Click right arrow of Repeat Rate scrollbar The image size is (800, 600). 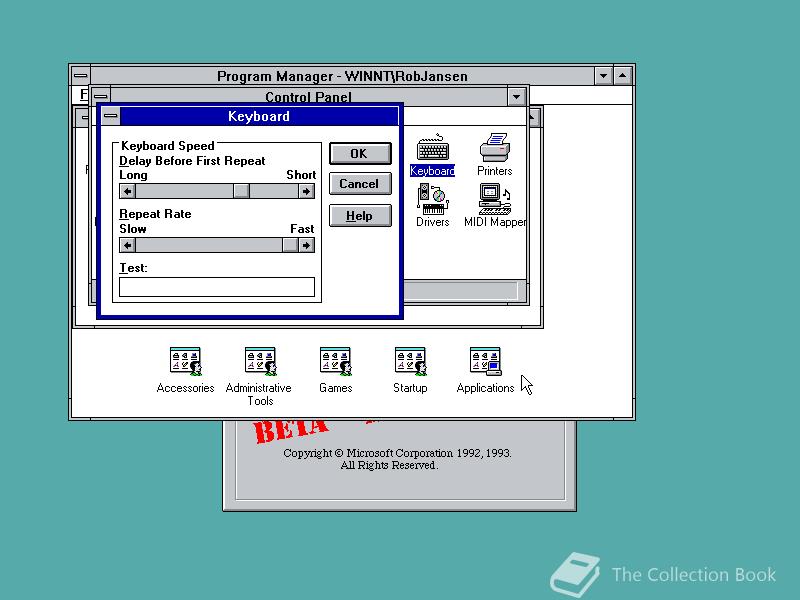point(306,245)
